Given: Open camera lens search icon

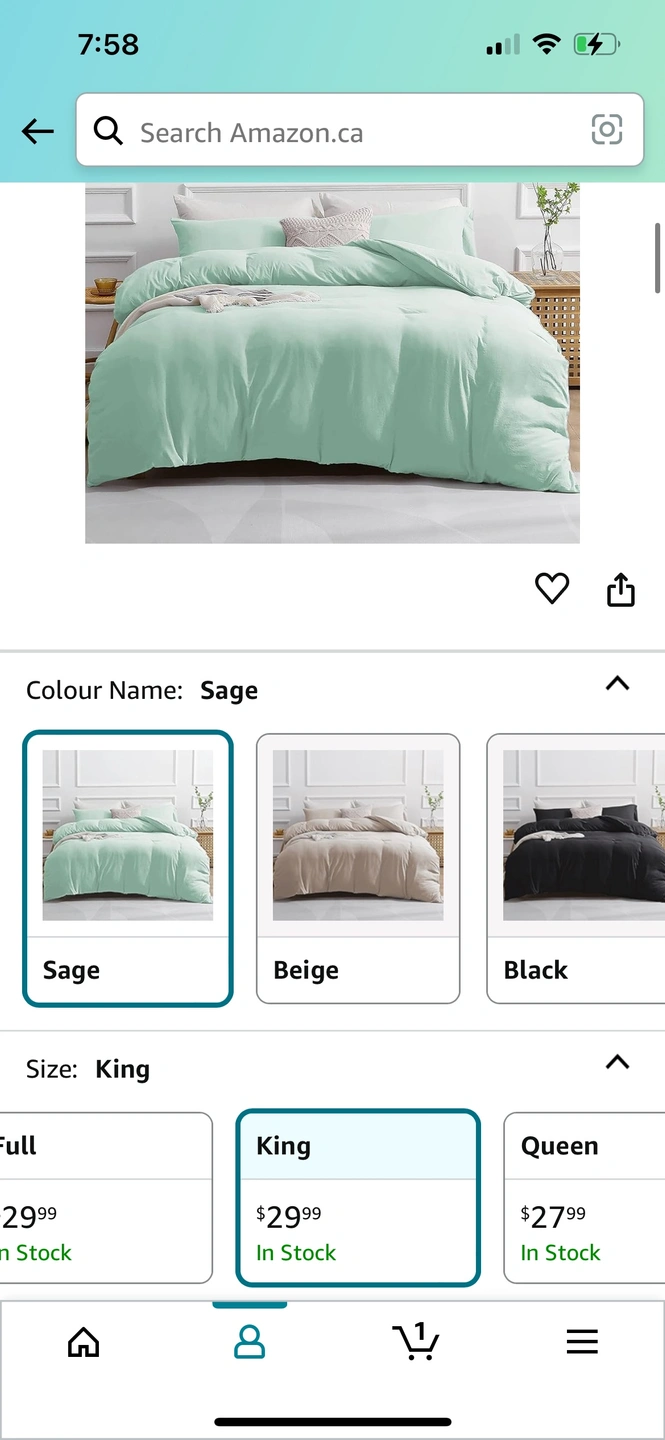Looking at the screenshot, I should click(607, 130).
